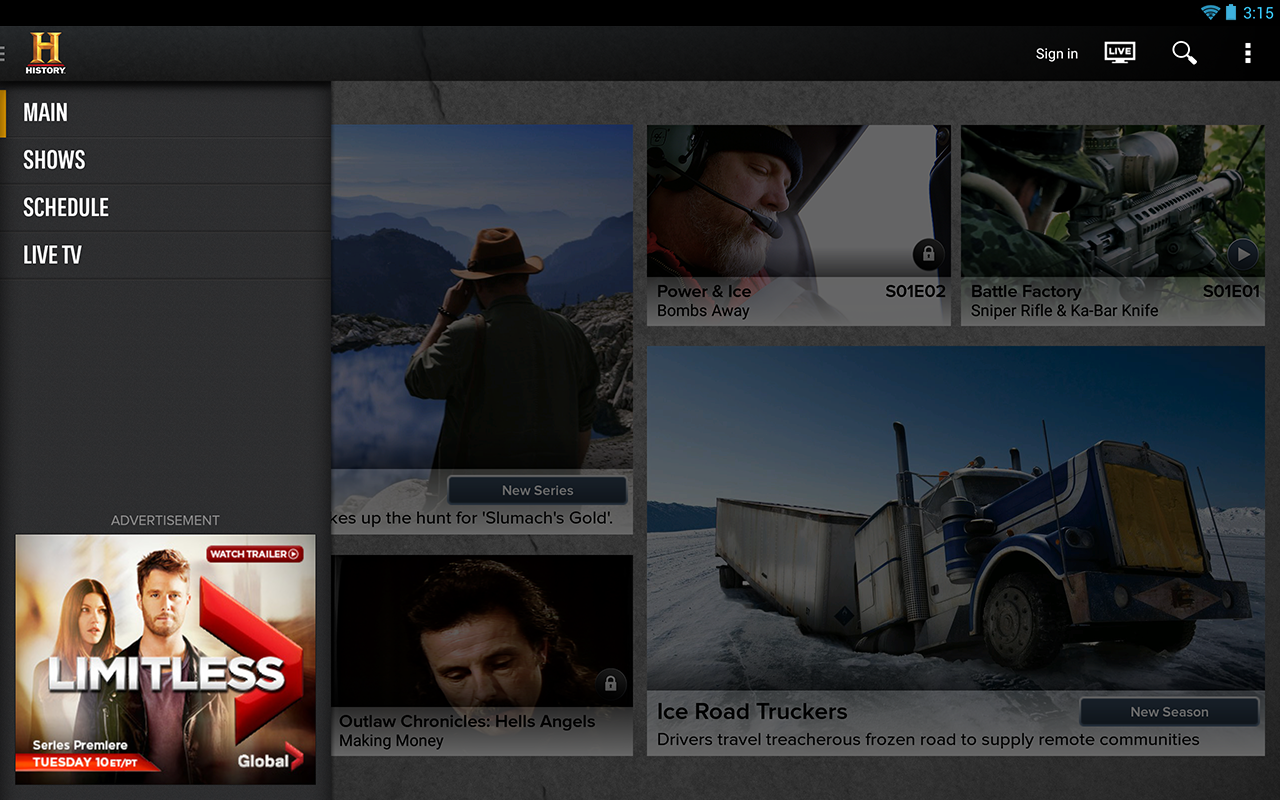Tap the Ice Road Truckers description text
1280x800 pixels.
pos(928,740)
